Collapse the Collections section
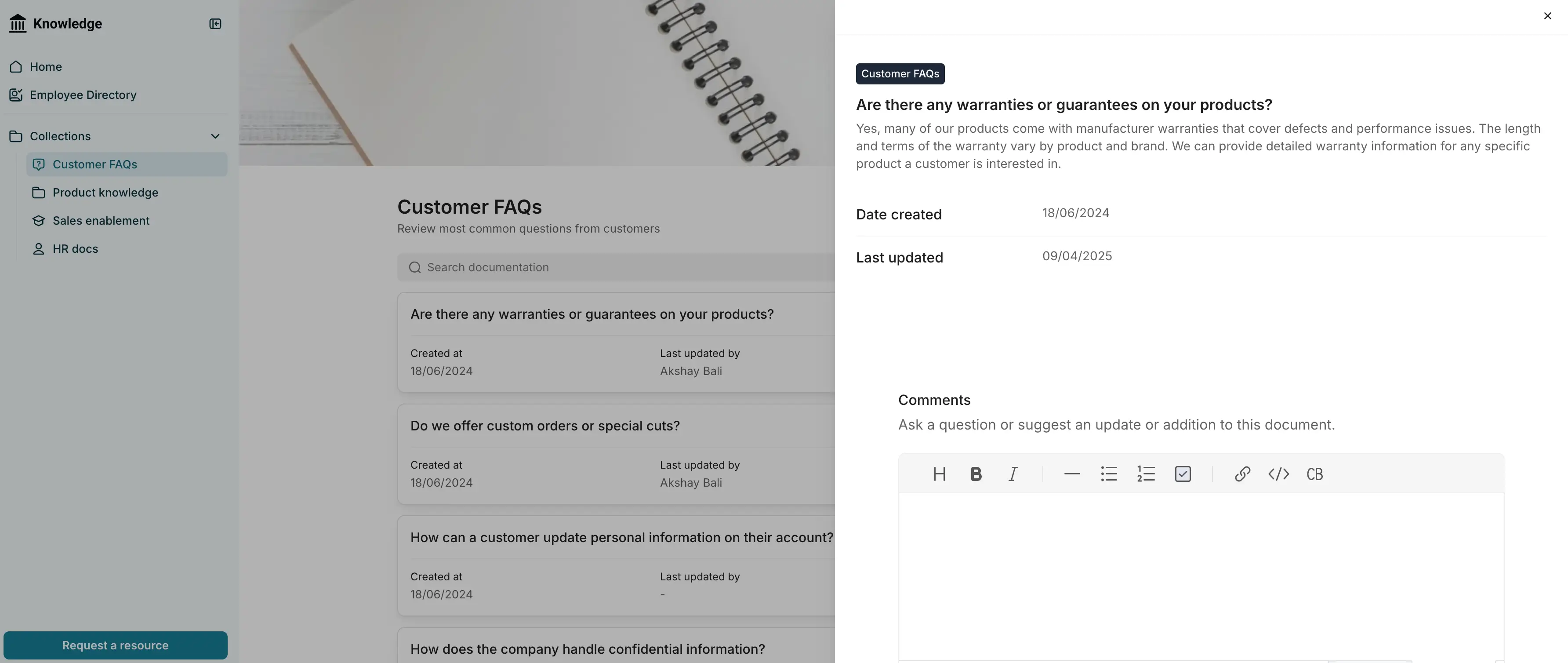The width and height of the screenshot is (1568, 663). [x=215, y=136]
